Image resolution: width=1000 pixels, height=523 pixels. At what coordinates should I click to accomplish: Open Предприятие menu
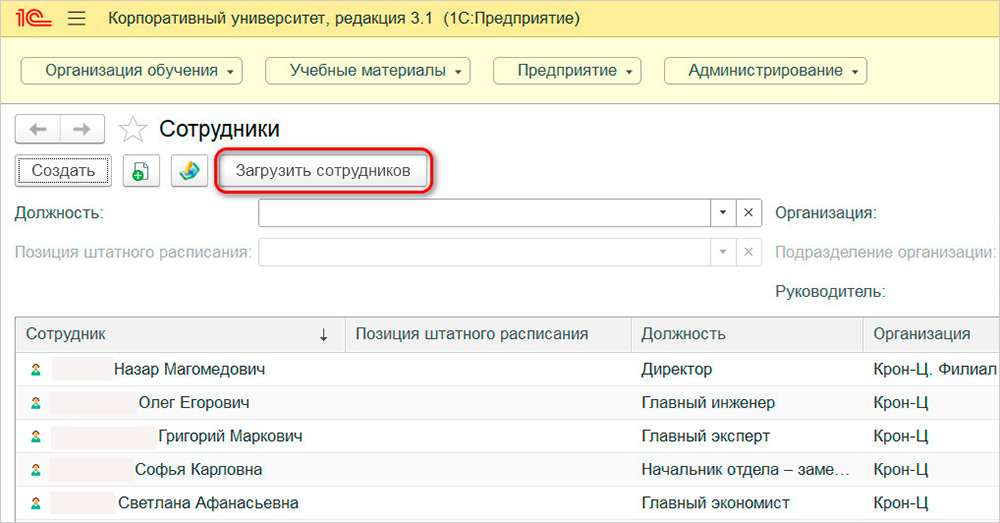click(567, 71)
